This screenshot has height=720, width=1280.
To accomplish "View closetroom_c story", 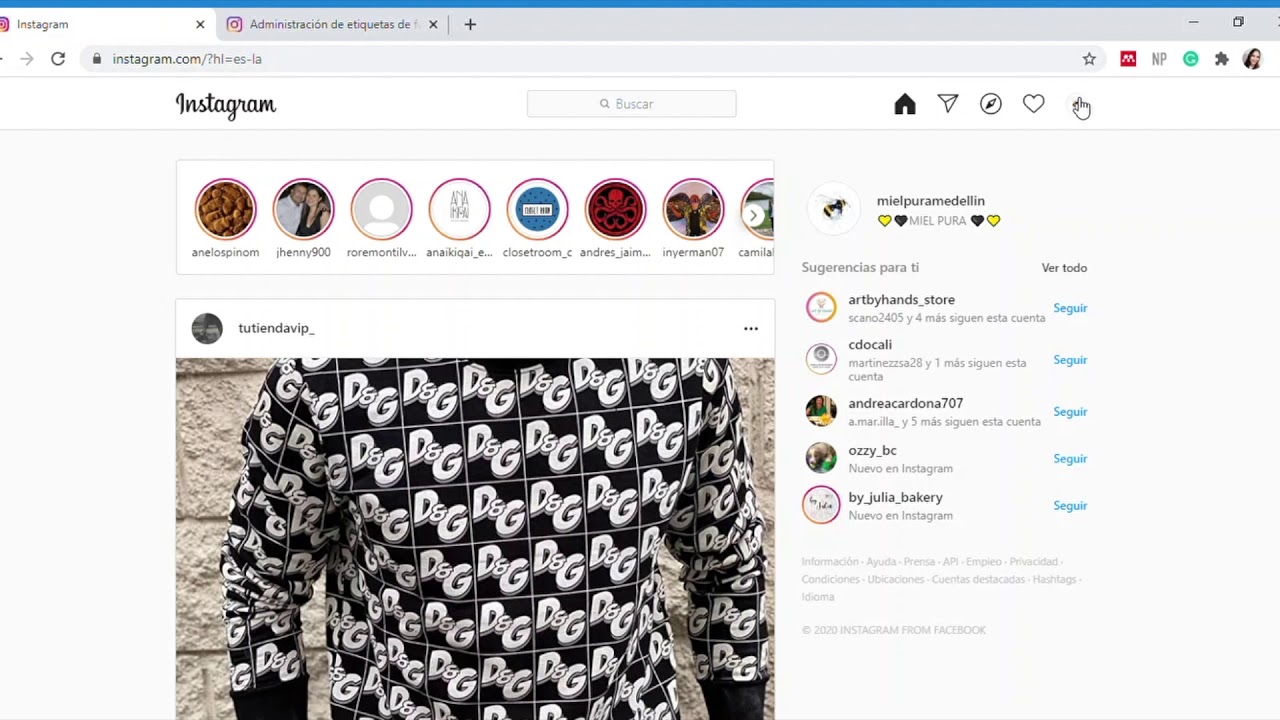I will point(537,209).
